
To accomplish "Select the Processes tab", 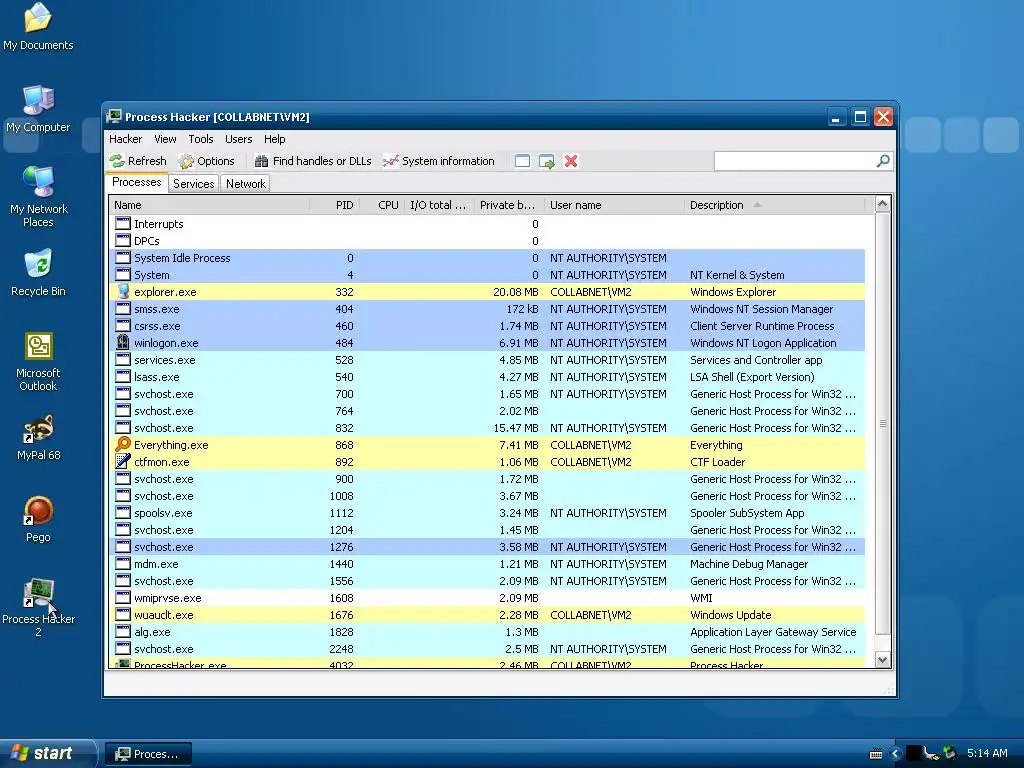I will pos(136,182).
